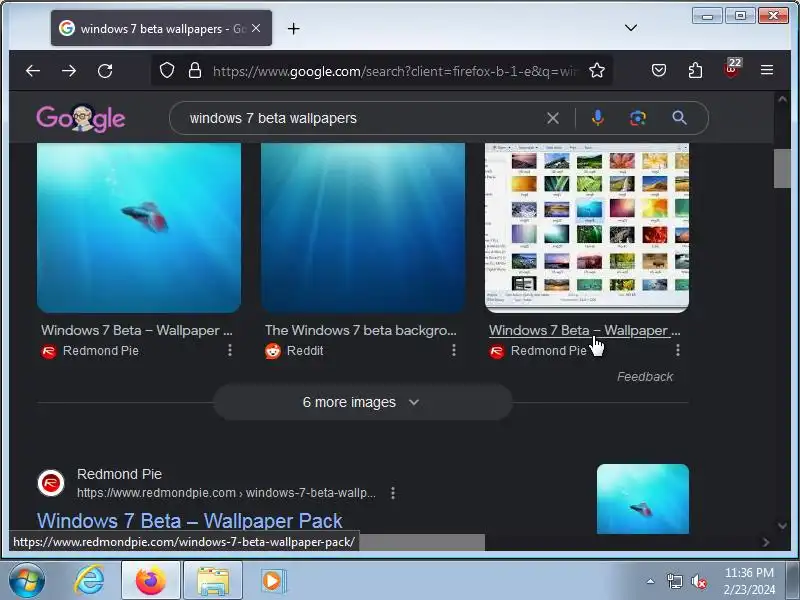Open 'The Windows 7 beta backgro...' link
Screen dimensions: 800x600
pos(361,331)
